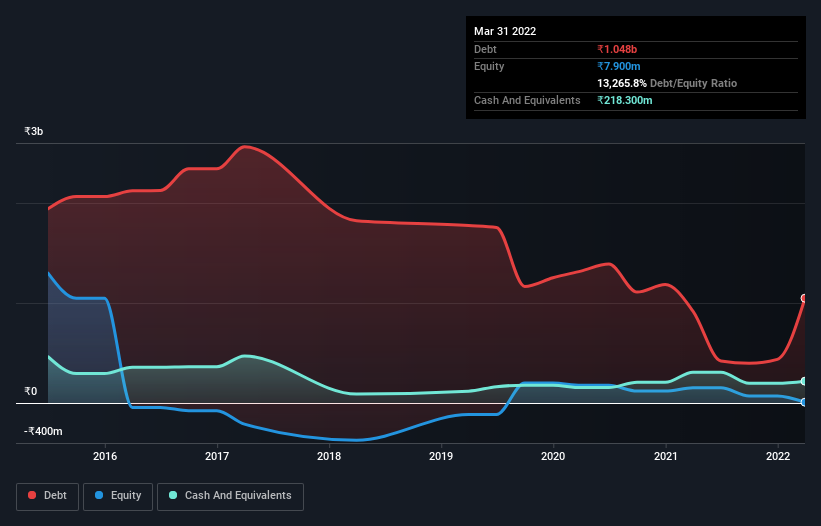The image size is (821, 526).
Task: Click the 2019 x-axis label
Action: [441, 456]
